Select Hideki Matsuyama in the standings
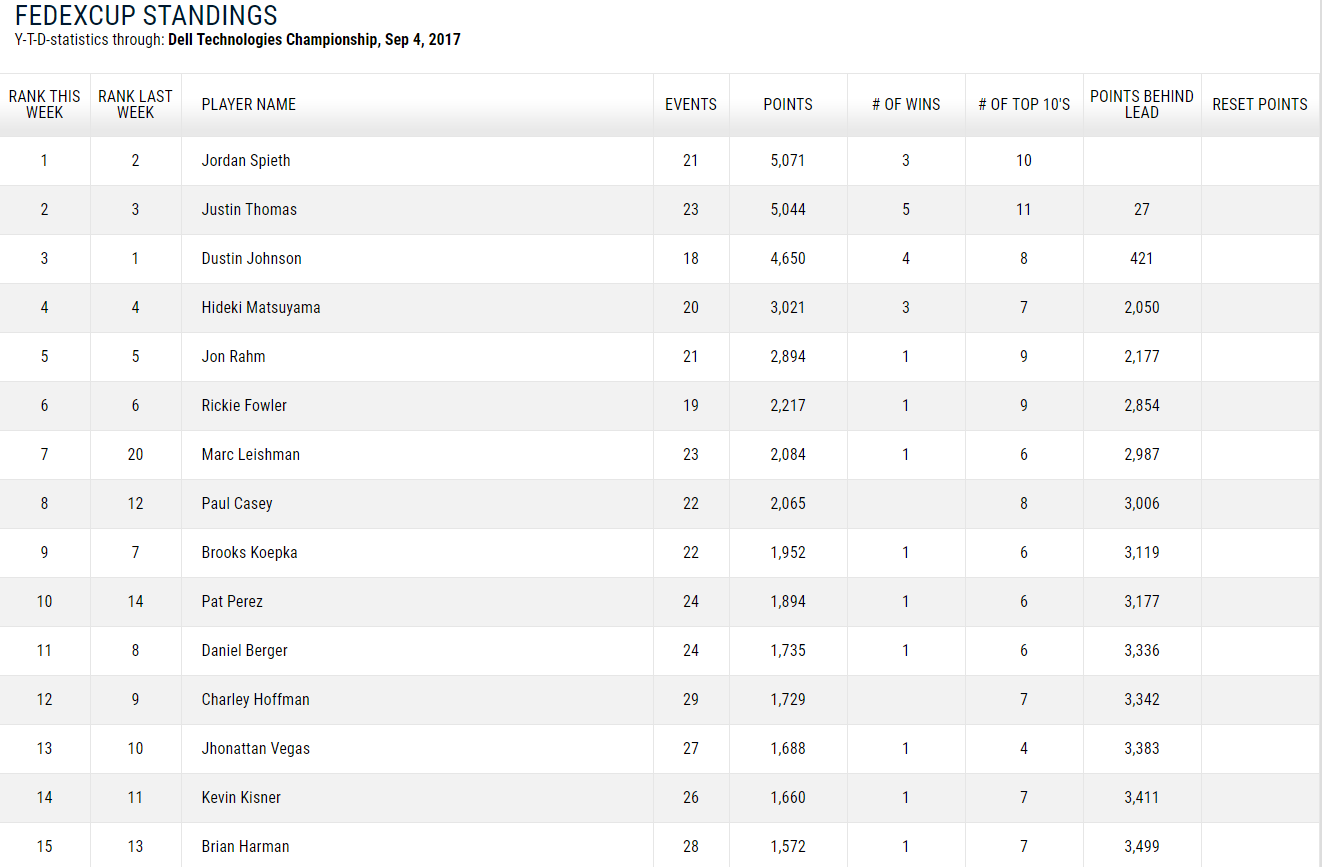The image size is (1322, 867). click(x=261, y=308)
